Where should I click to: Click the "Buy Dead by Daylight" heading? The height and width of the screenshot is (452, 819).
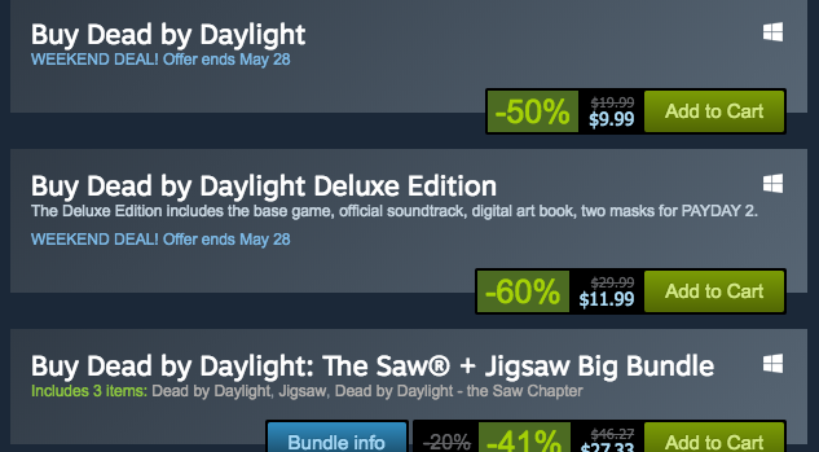coord(168,34)
